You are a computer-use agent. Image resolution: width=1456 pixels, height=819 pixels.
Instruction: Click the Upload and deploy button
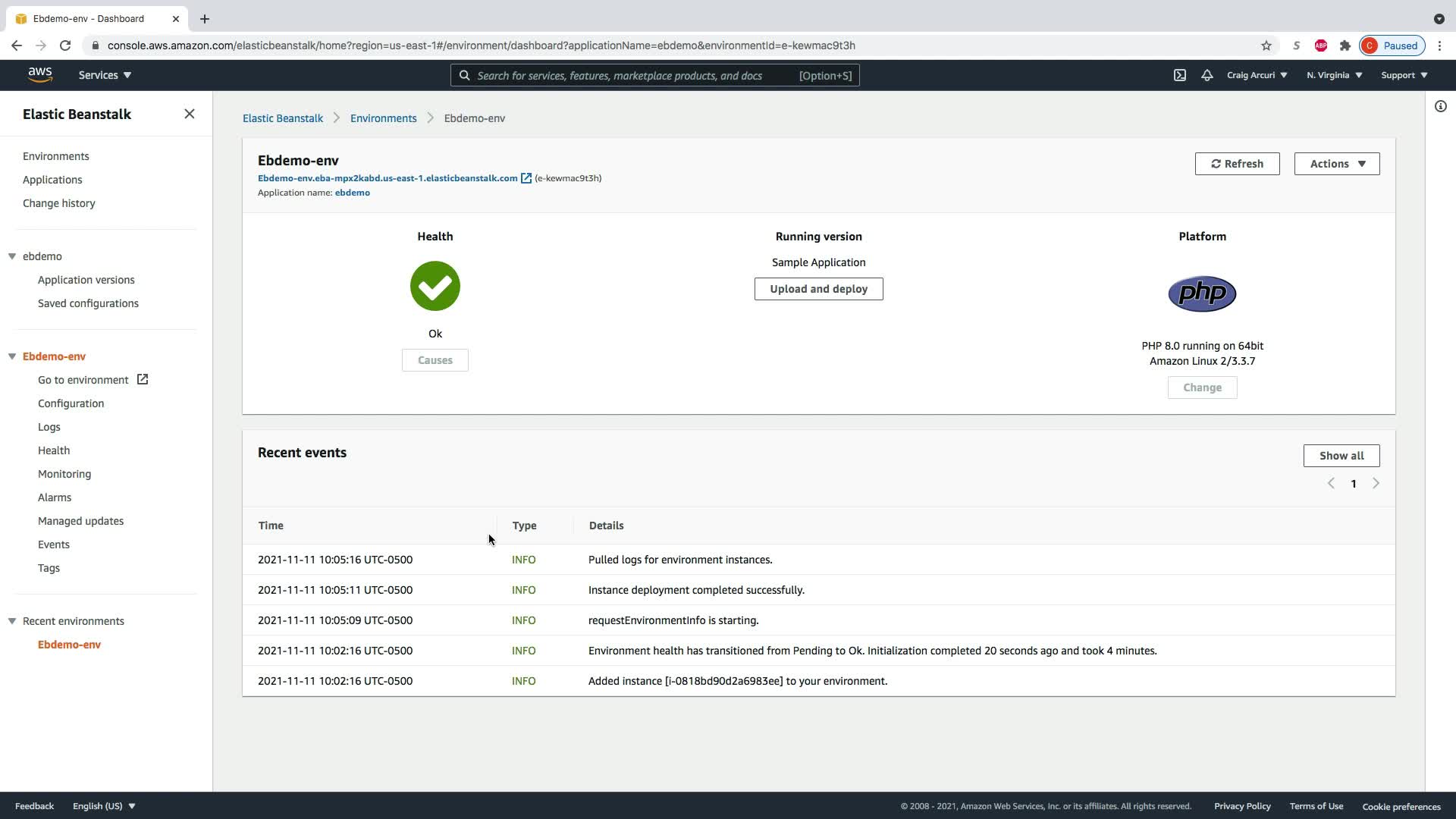pyautogui.click(x=818, y=289)
